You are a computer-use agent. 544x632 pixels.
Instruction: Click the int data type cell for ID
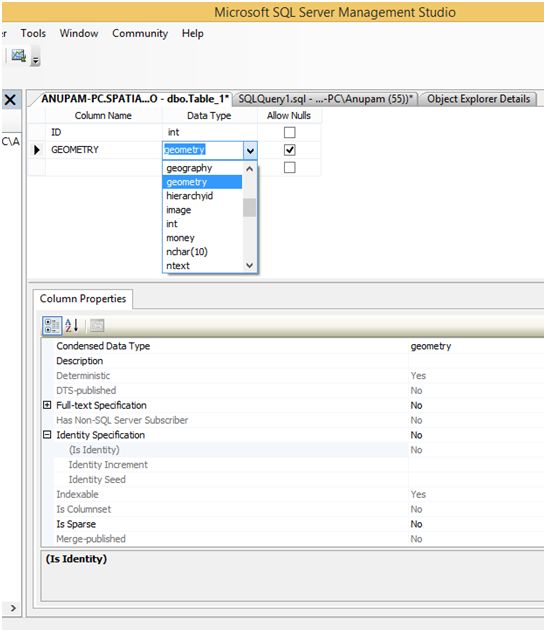coord(210,132)
